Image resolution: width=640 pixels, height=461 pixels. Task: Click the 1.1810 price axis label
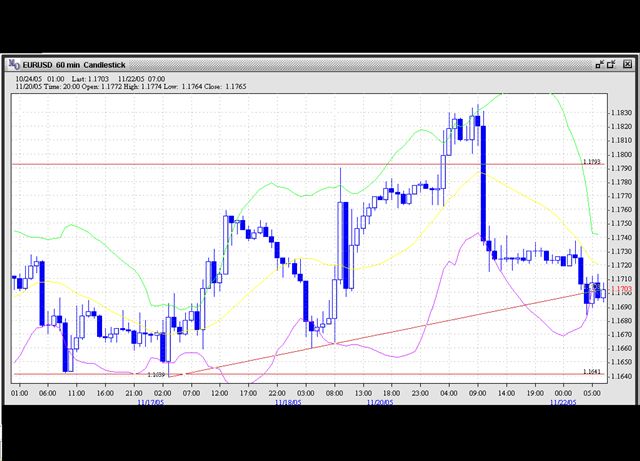tap(620, 140)
